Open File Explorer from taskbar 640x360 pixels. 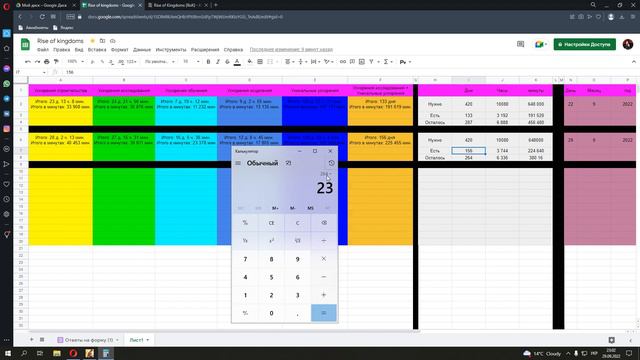click(57, 353)
